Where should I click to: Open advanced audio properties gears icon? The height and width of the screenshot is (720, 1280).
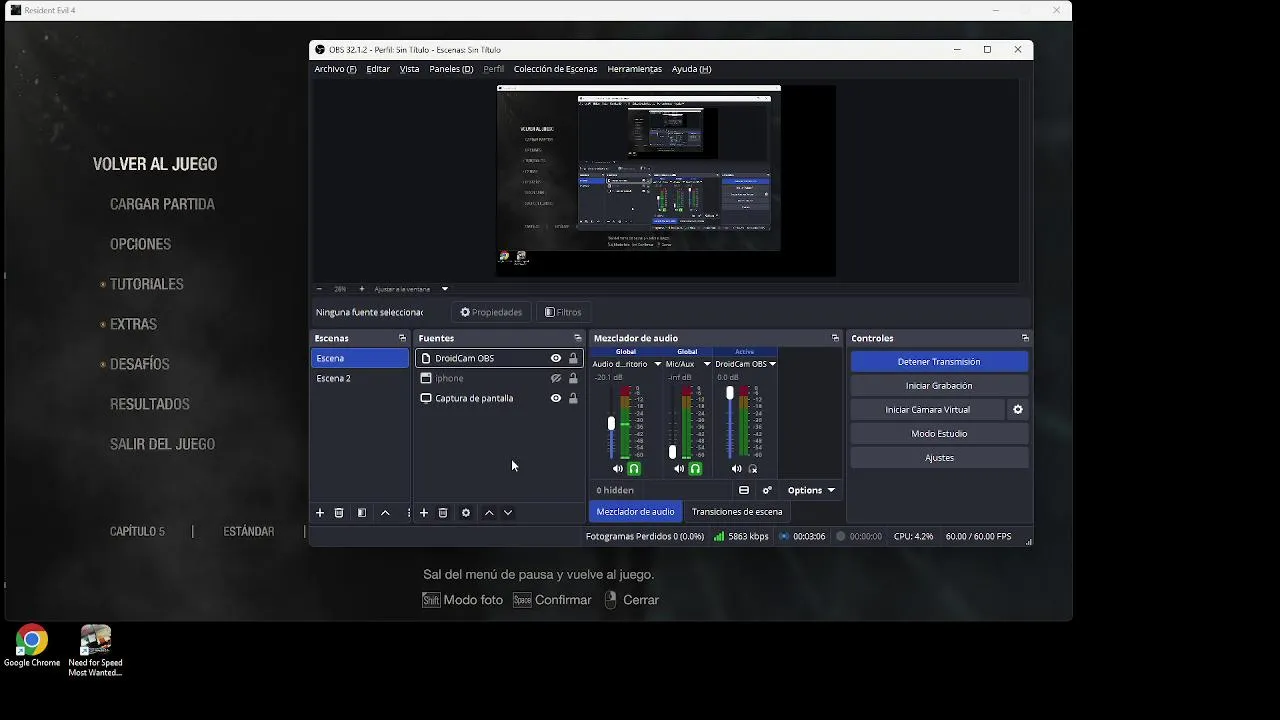(x=767, y=490)
